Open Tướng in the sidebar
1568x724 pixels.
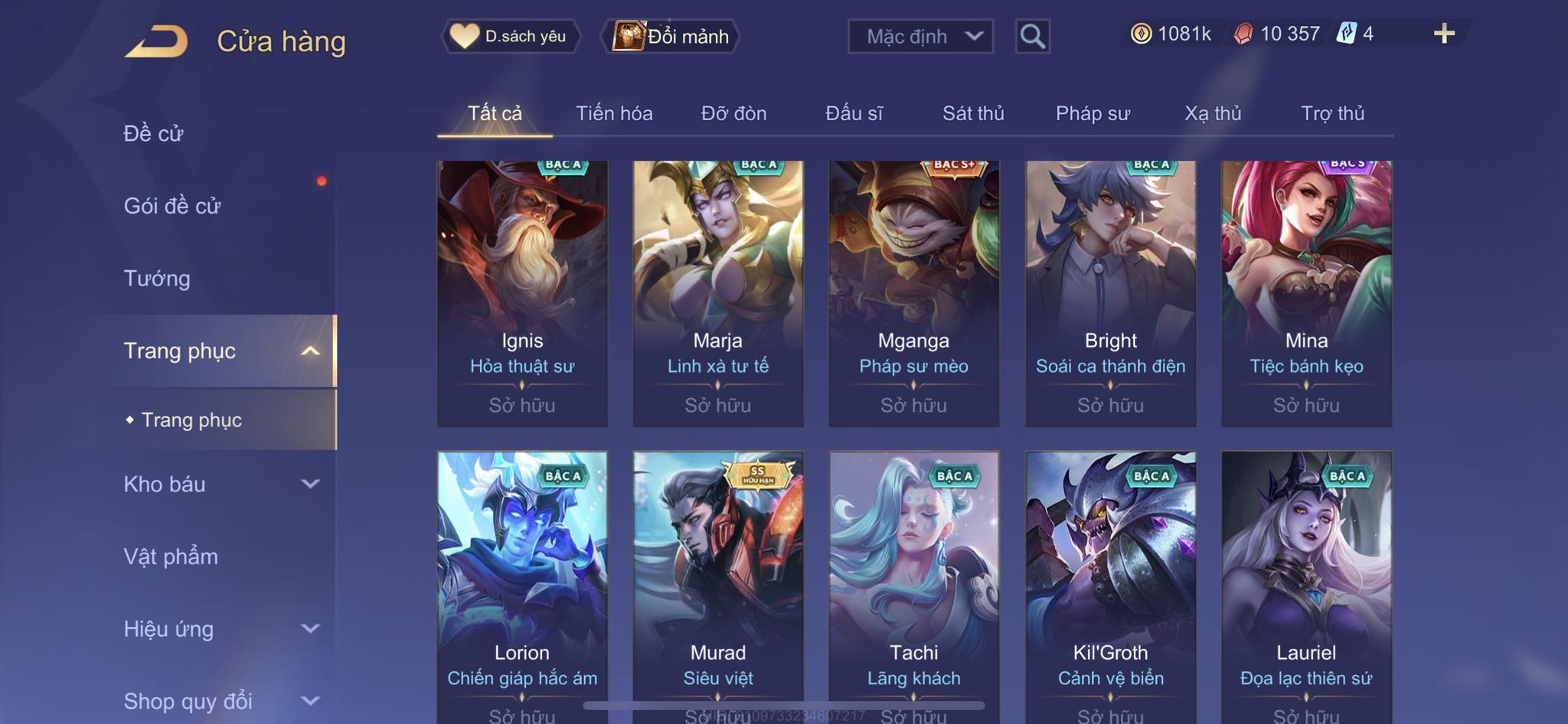coord(157,278)
